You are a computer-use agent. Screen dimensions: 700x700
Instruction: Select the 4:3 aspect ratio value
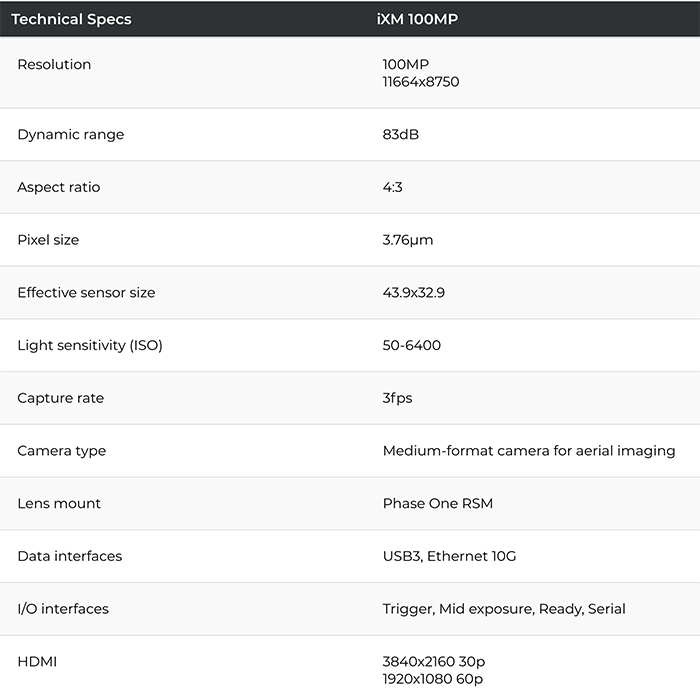click(x=392, y=187)
